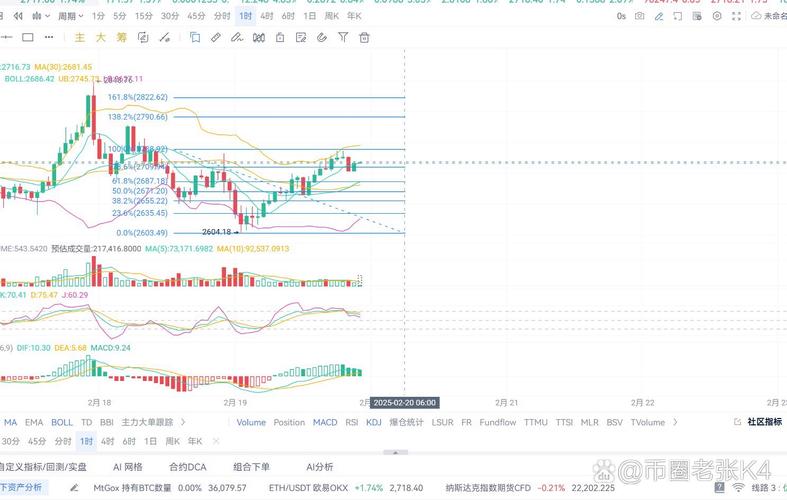Toggle the EMA main indicator
The height and width of the screenshot is (500, 787).
click(x=34, y=422)
